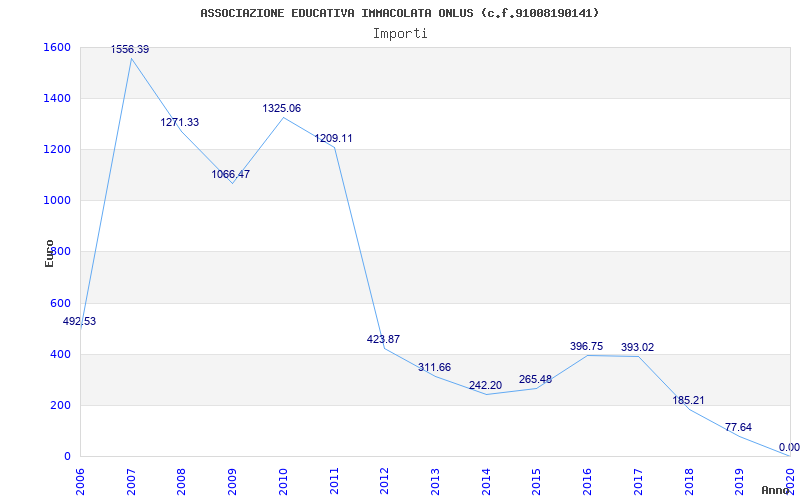The image size is (800, 500).
Task: Select the 265.48 data label
Action: [535, 380]
